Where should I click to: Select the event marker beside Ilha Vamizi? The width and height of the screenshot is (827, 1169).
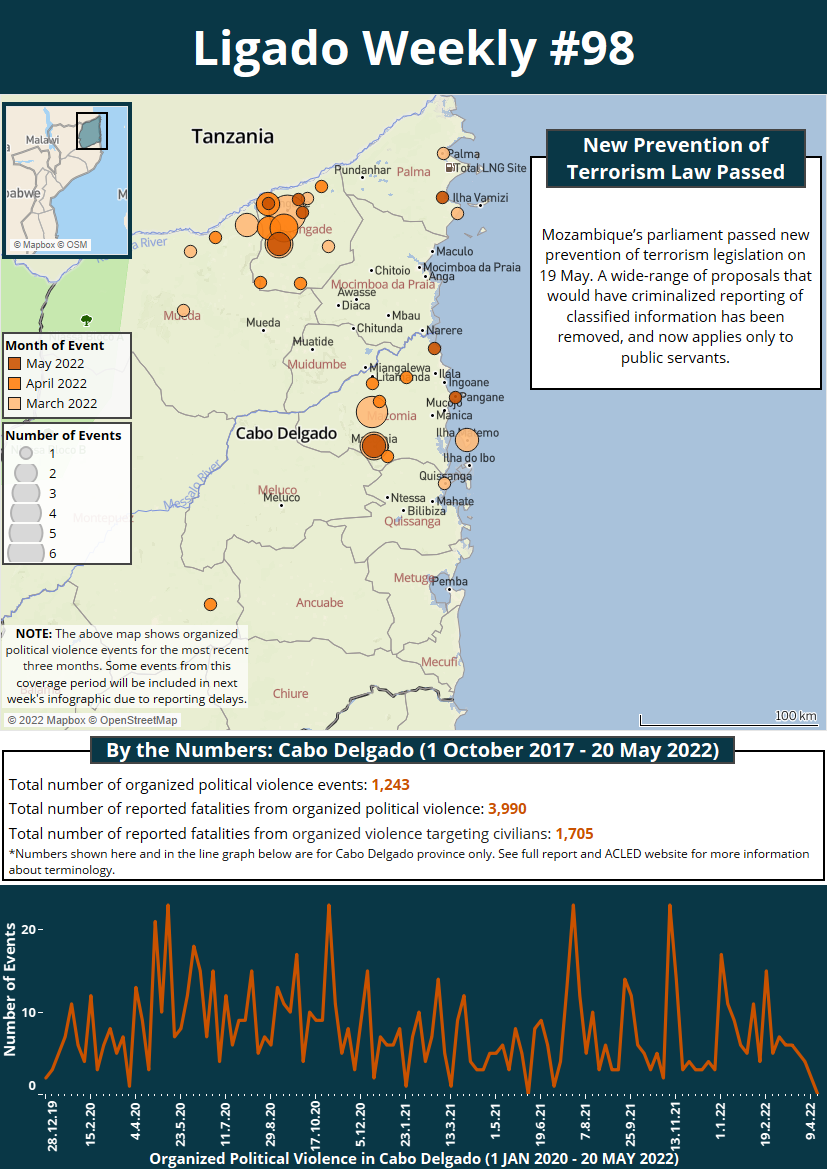coord(443,198)
